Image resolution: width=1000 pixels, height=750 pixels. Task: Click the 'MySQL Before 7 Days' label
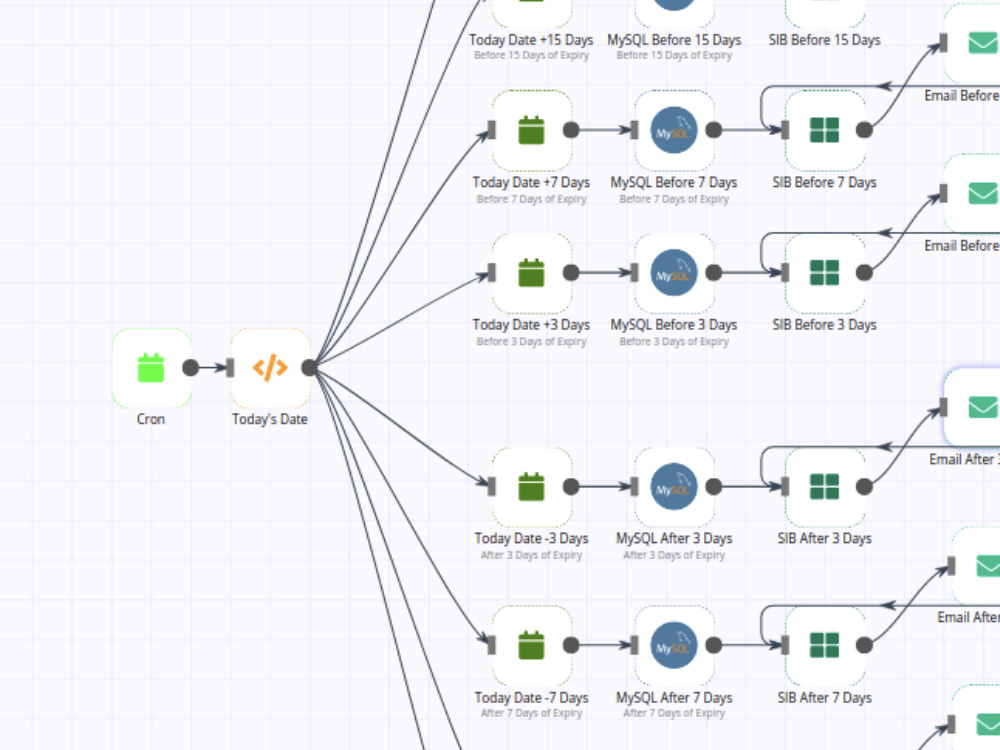[674, 183]
